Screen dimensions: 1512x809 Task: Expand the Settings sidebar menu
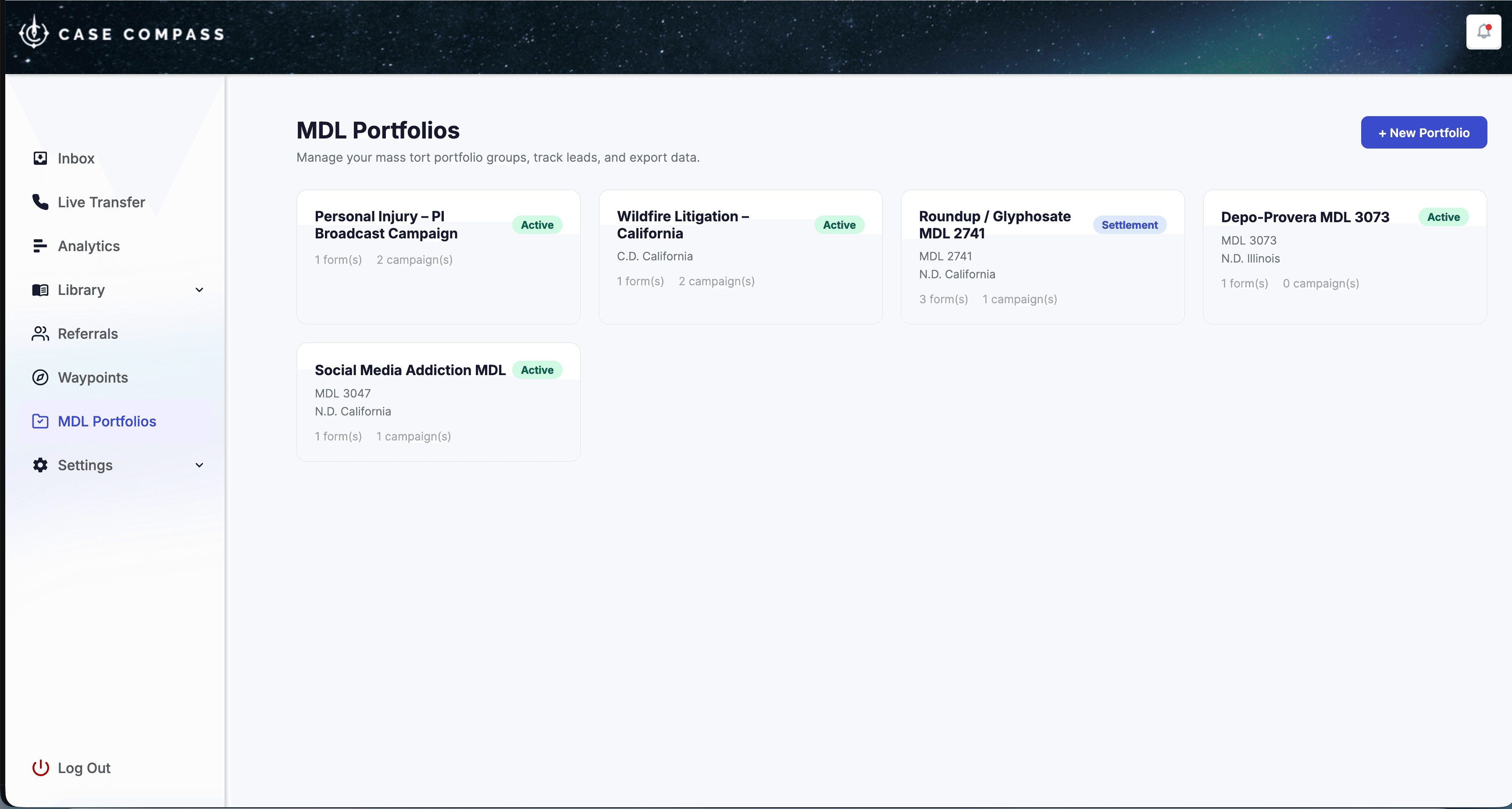click(x=200, y=465)
